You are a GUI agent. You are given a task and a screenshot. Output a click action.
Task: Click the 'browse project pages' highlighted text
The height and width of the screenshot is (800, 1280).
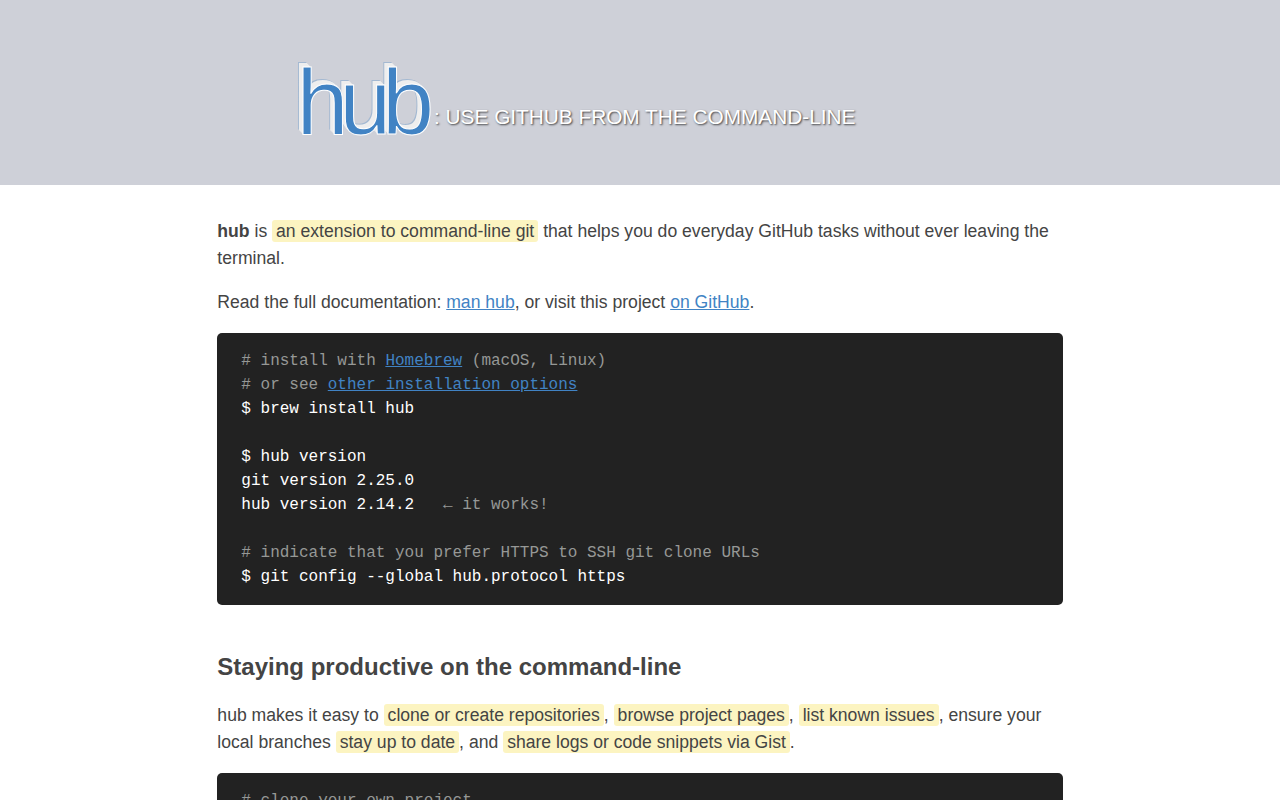[701, 715]
